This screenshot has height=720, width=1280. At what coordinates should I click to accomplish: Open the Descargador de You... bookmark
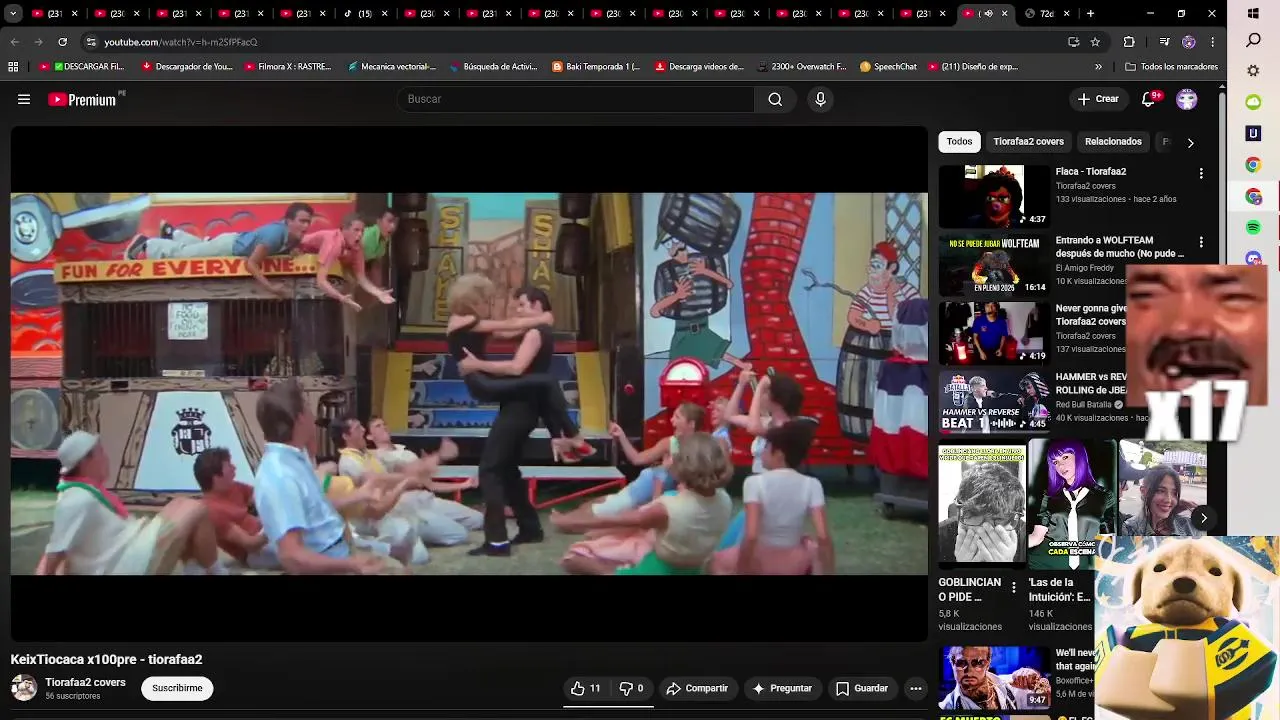(188, 67)
